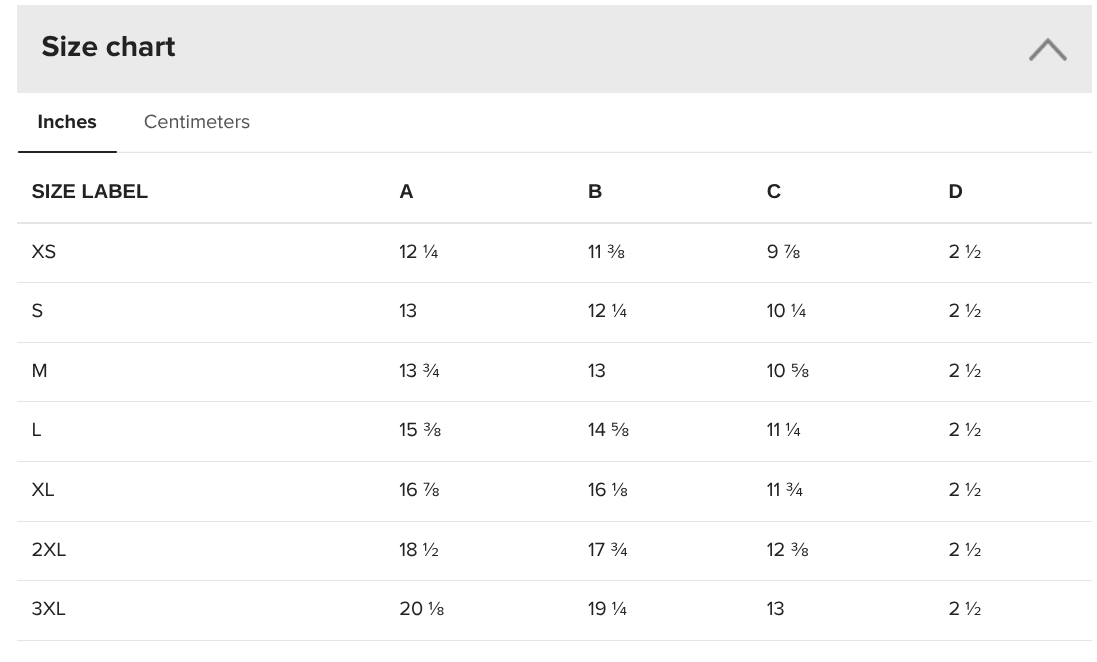Image resolution: width=1097 pixels, height=662 pixels.
Task: Select the L size row label
Action: [x=36, y=430]
